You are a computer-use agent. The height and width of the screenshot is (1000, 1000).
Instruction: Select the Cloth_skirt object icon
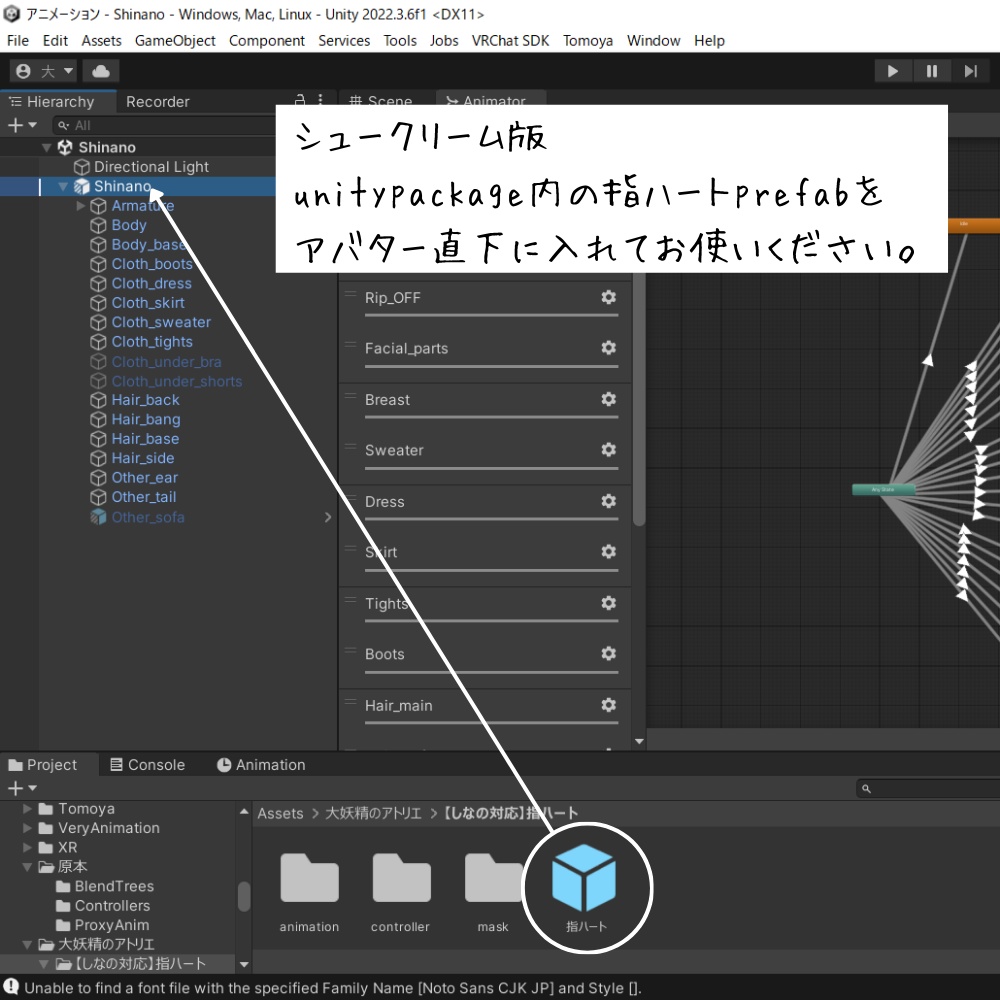click(98, 303)
